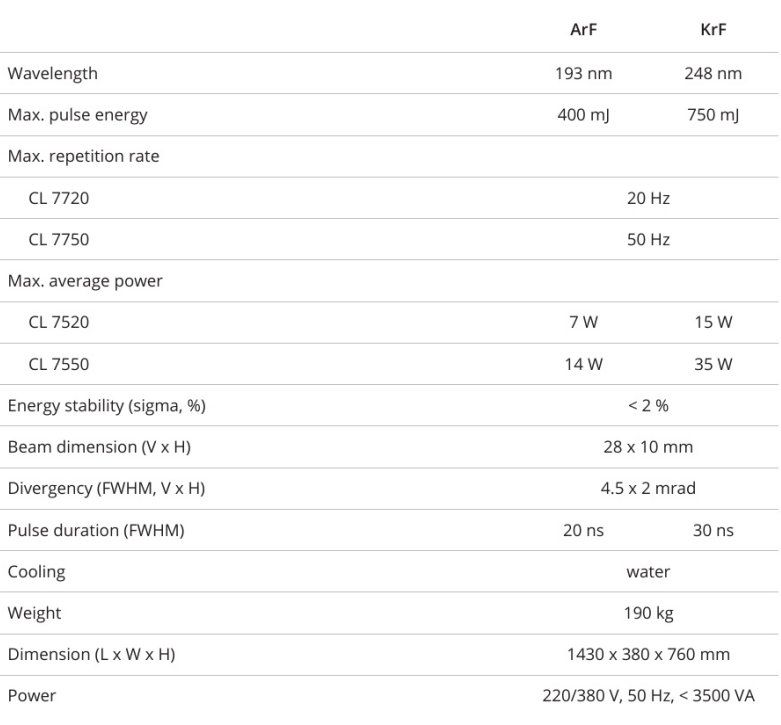The width and height of the screenshot is (781, 725).
Task: Select the CL 7520 row label
Action: pyautogui.click(x=59, y=322)
